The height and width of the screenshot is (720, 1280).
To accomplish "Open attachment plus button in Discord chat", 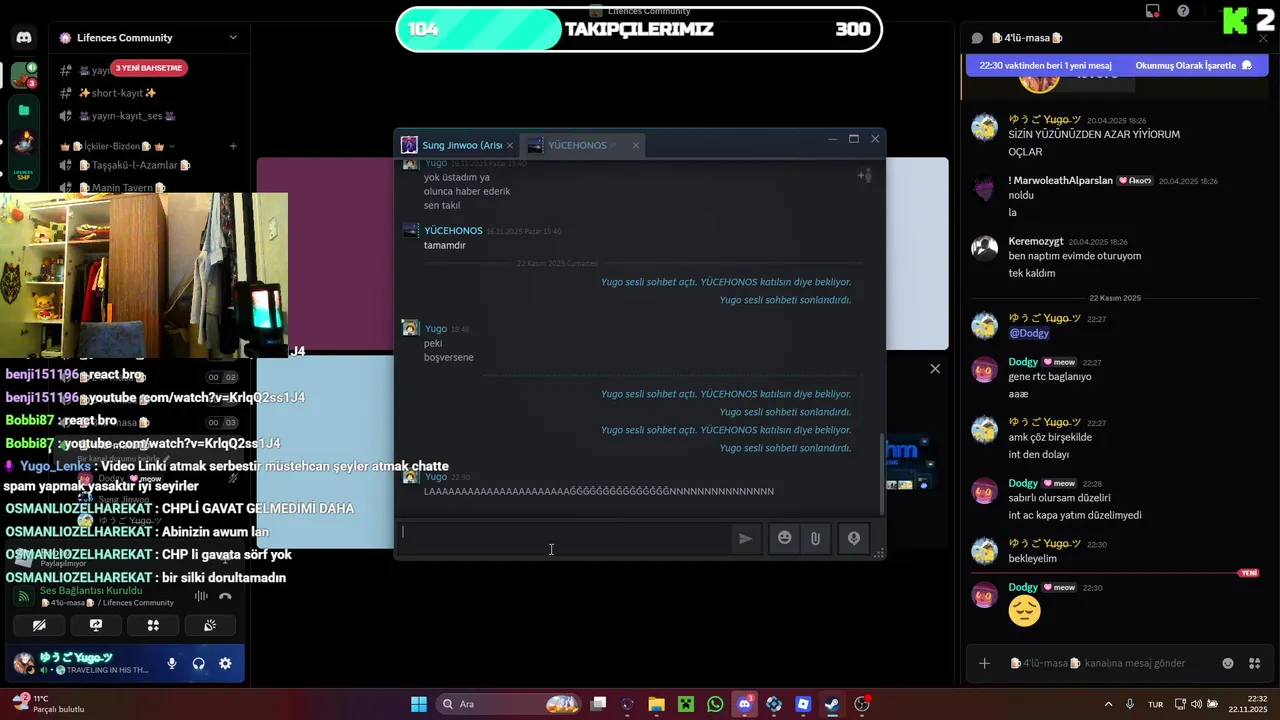I will [x=985, y=663].
